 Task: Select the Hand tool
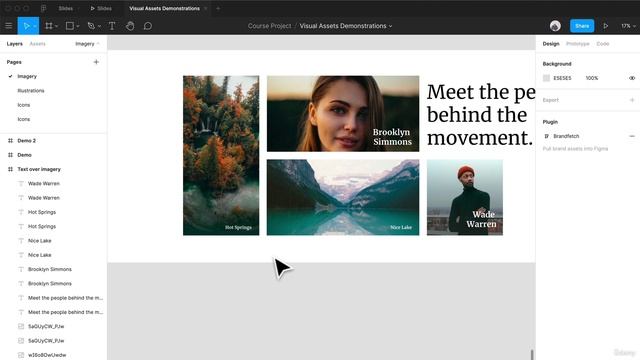point(130,26)
